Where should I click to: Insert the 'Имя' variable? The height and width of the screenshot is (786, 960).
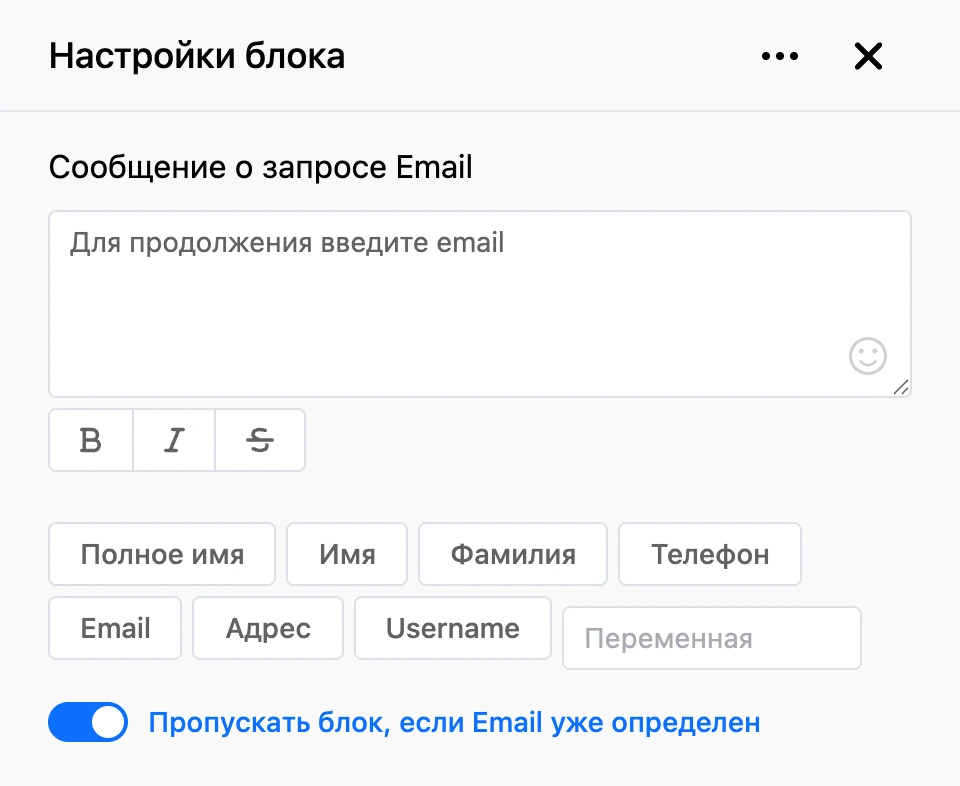coord(347,554)
